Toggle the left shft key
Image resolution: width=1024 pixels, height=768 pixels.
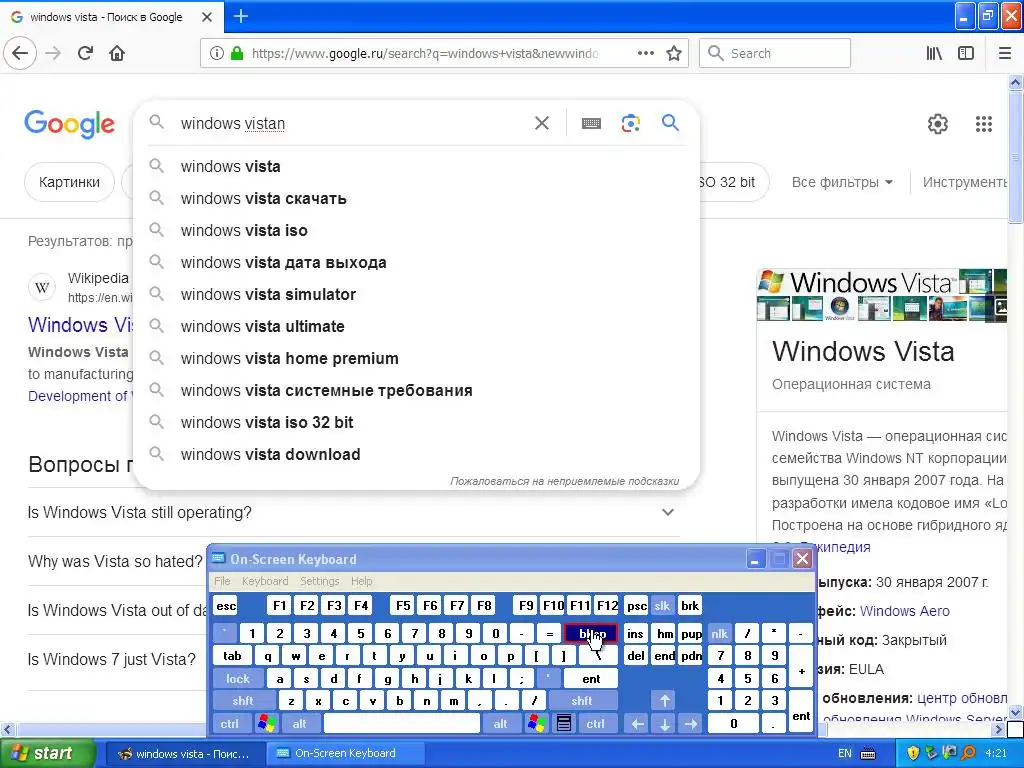click(243, 701)
